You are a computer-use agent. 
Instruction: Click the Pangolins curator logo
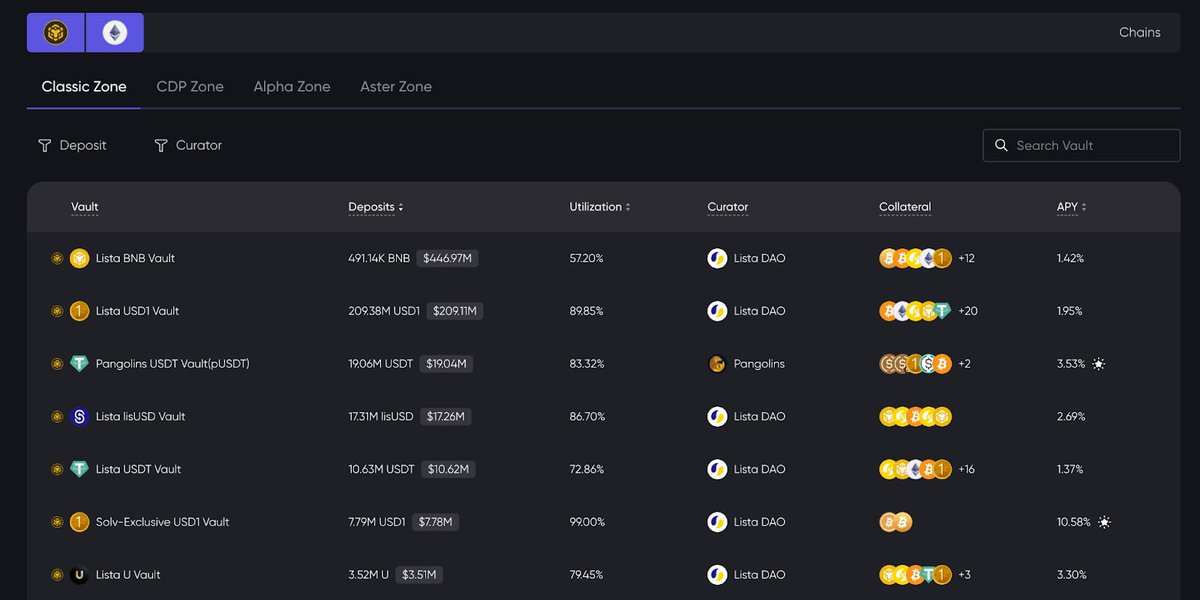click(x=717, y=364)
